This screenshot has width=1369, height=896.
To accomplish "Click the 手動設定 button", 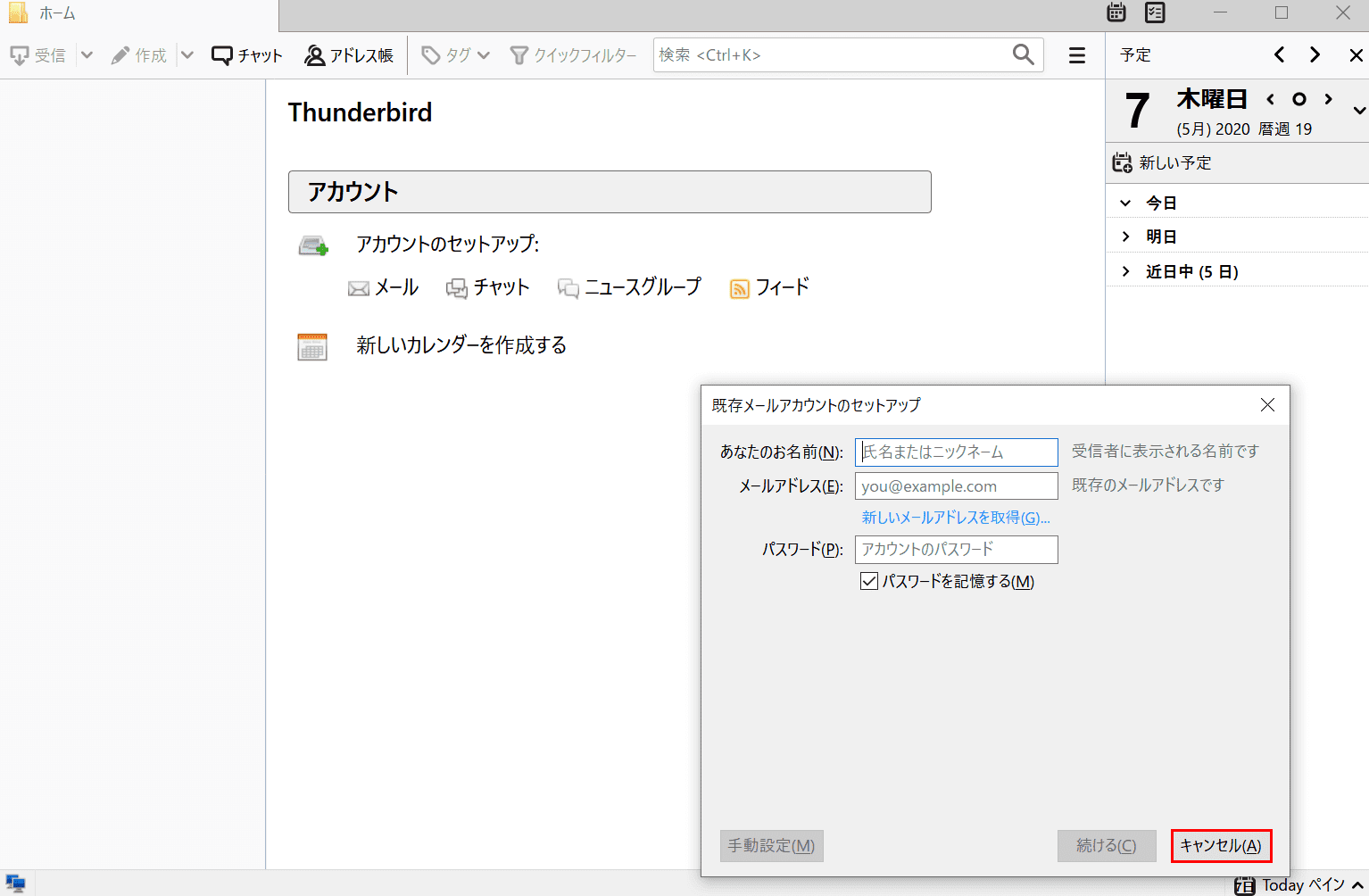I will pos(772,846).
